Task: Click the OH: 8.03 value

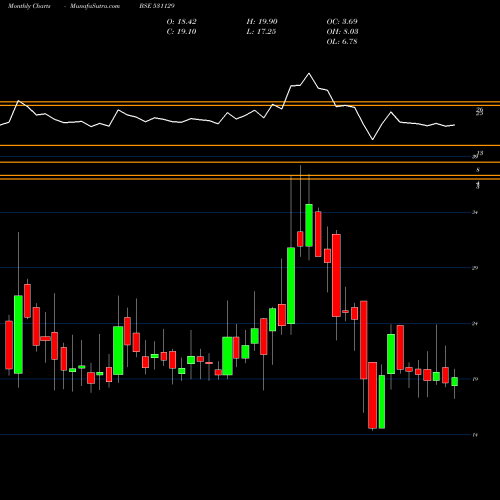Action: pos(342,32)
